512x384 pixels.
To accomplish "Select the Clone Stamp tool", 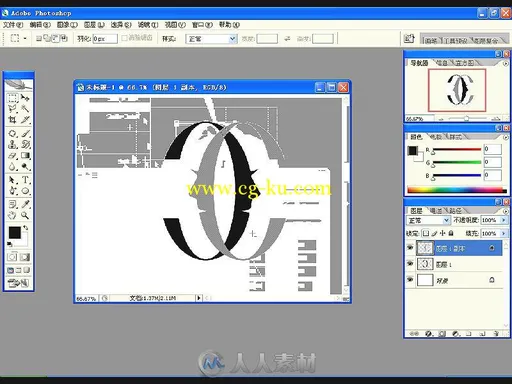I will tap(13, 144).
